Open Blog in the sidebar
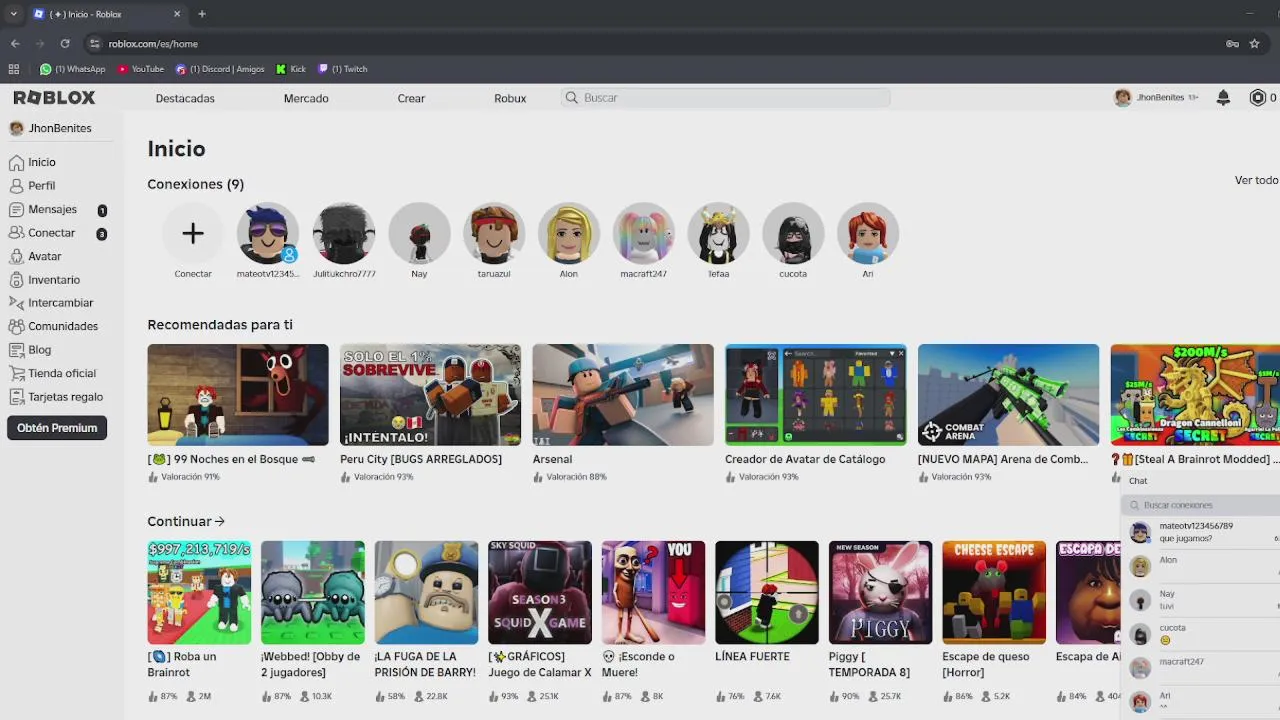The image size is (1280, 720). tap(30, 350)
